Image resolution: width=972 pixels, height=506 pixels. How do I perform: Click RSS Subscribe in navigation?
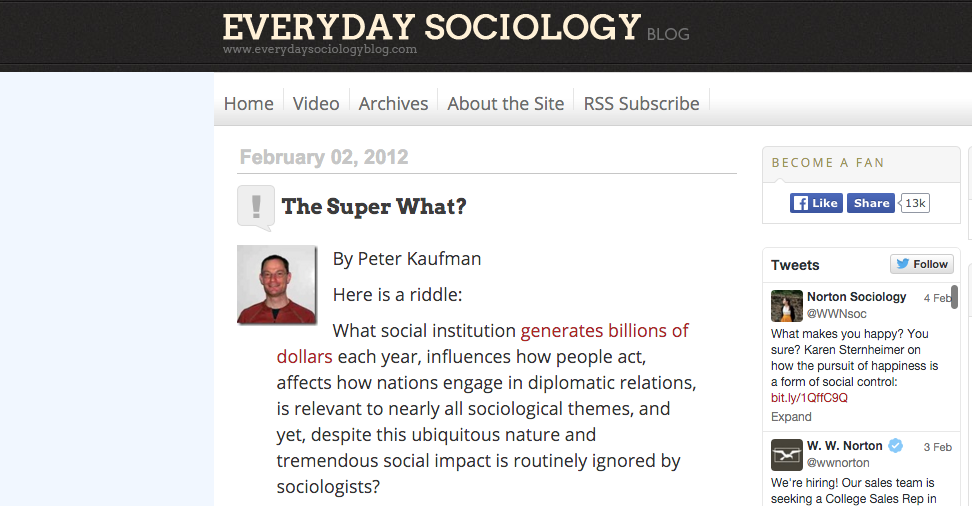point(641,103)
